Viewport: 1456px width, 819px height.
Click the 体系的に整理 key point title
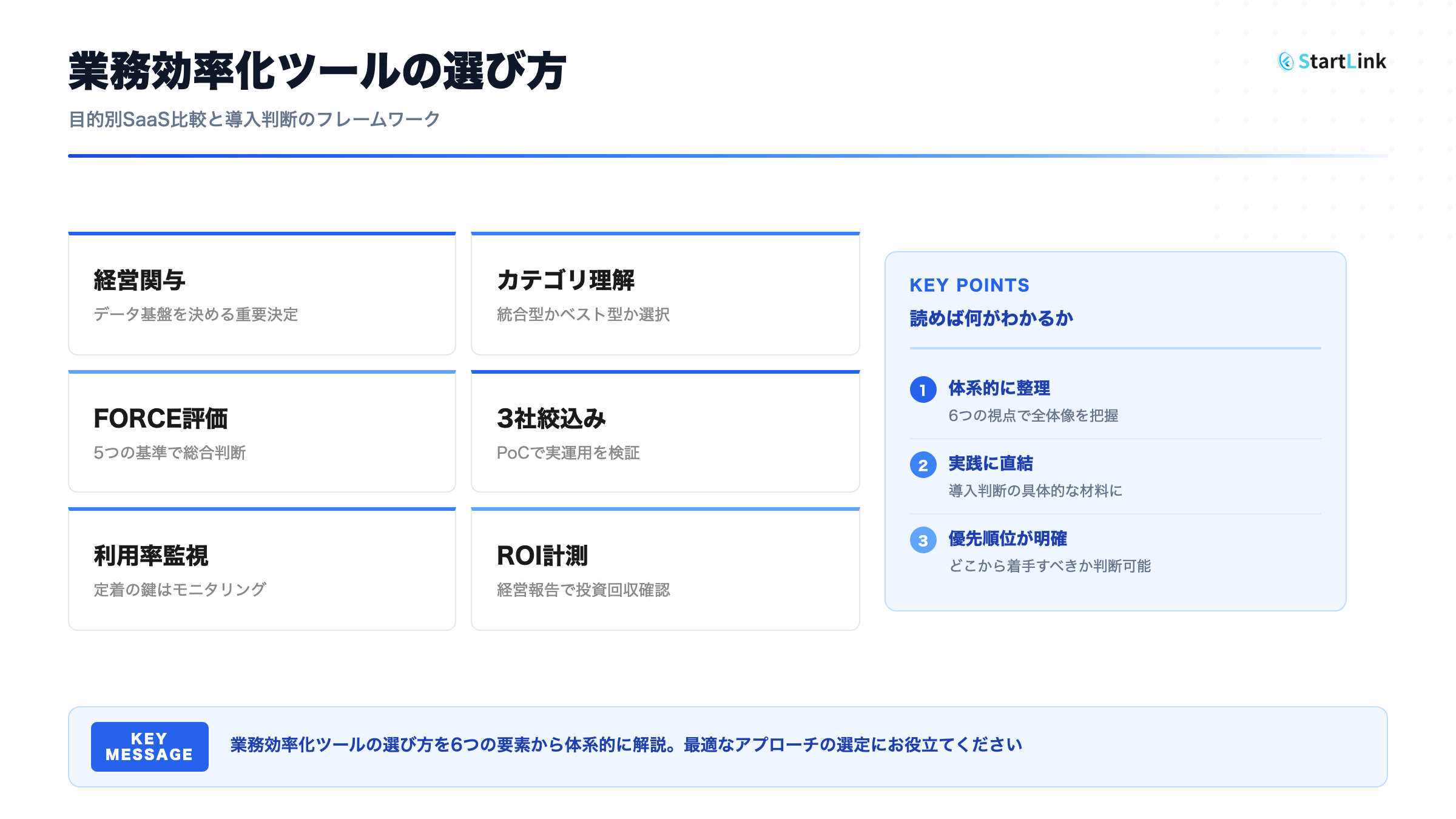click(999, 388)
